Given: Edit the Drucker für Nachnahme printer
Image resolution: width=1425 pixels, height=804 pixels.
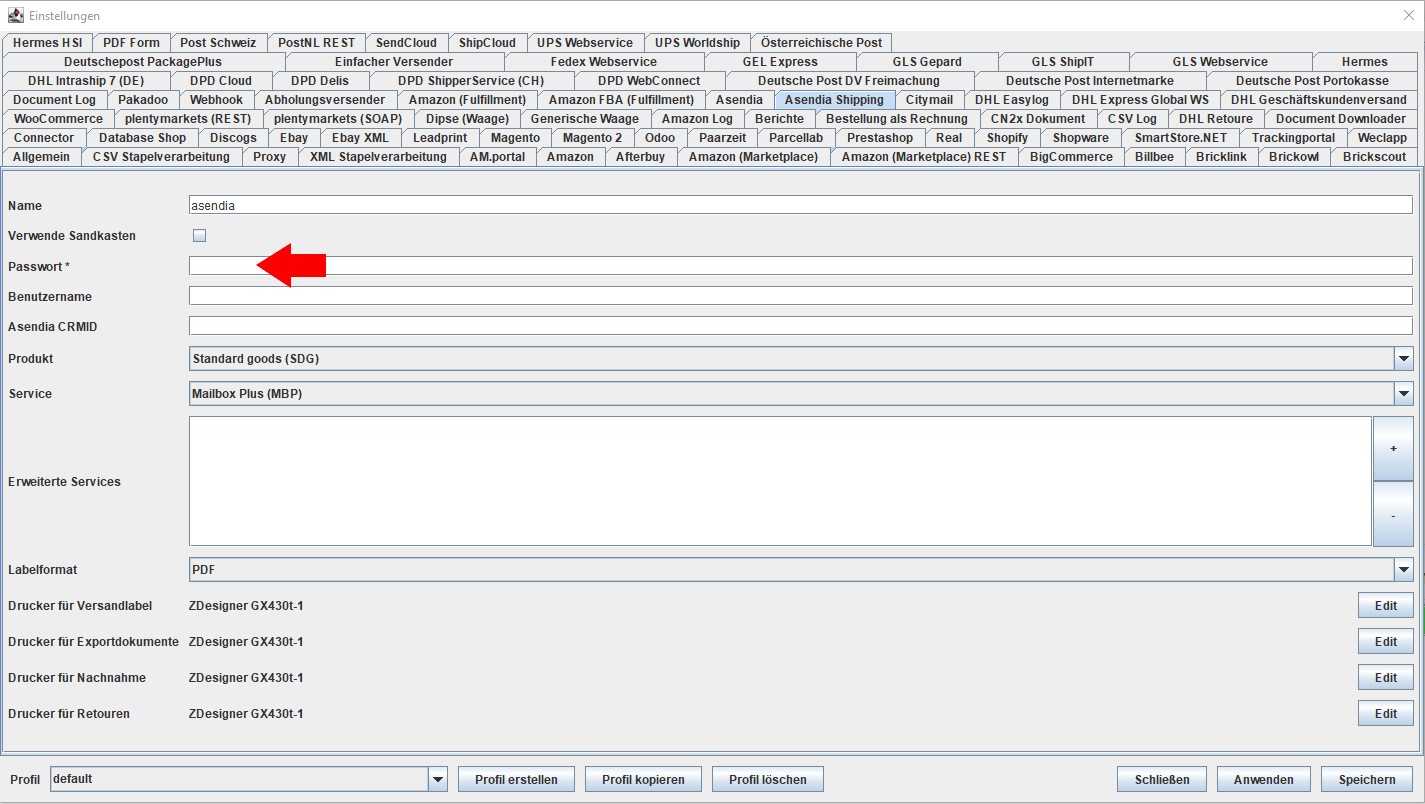Looking at the screenshot, I should pyautogui.click(x=1386, y=678).
